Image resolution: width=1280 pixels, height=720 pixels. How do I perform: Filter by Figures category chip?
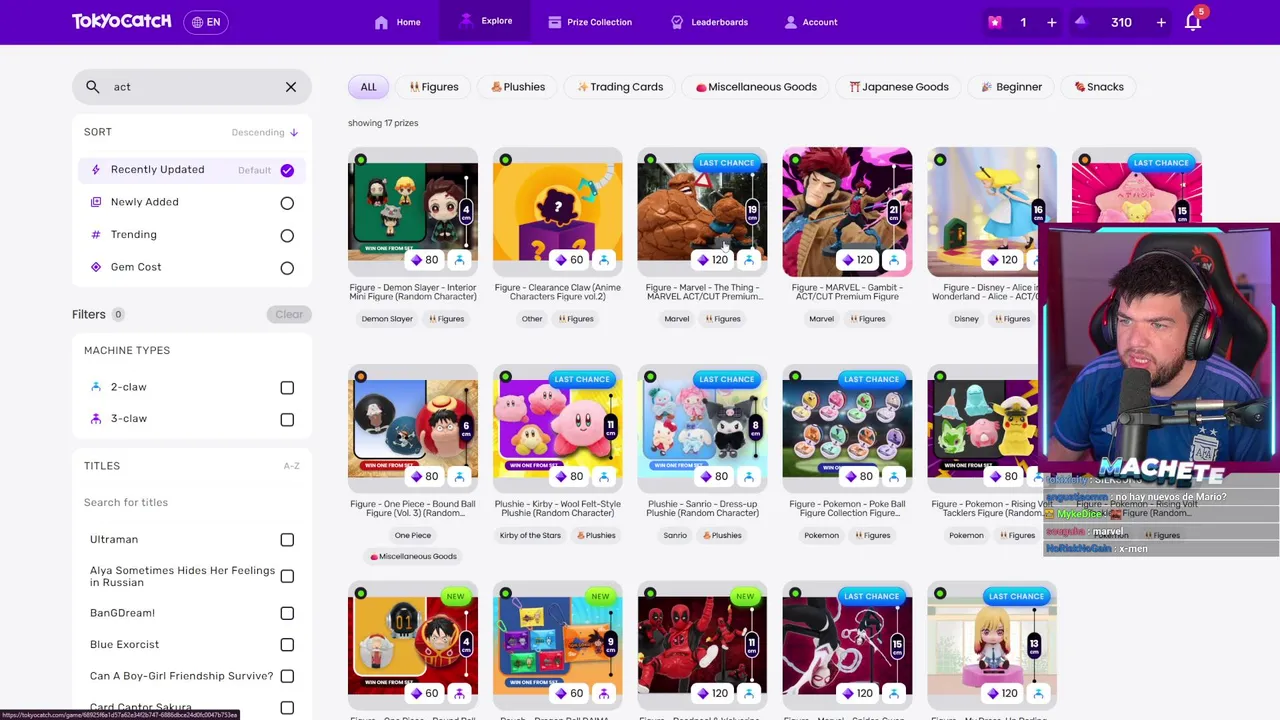(434, 87)
